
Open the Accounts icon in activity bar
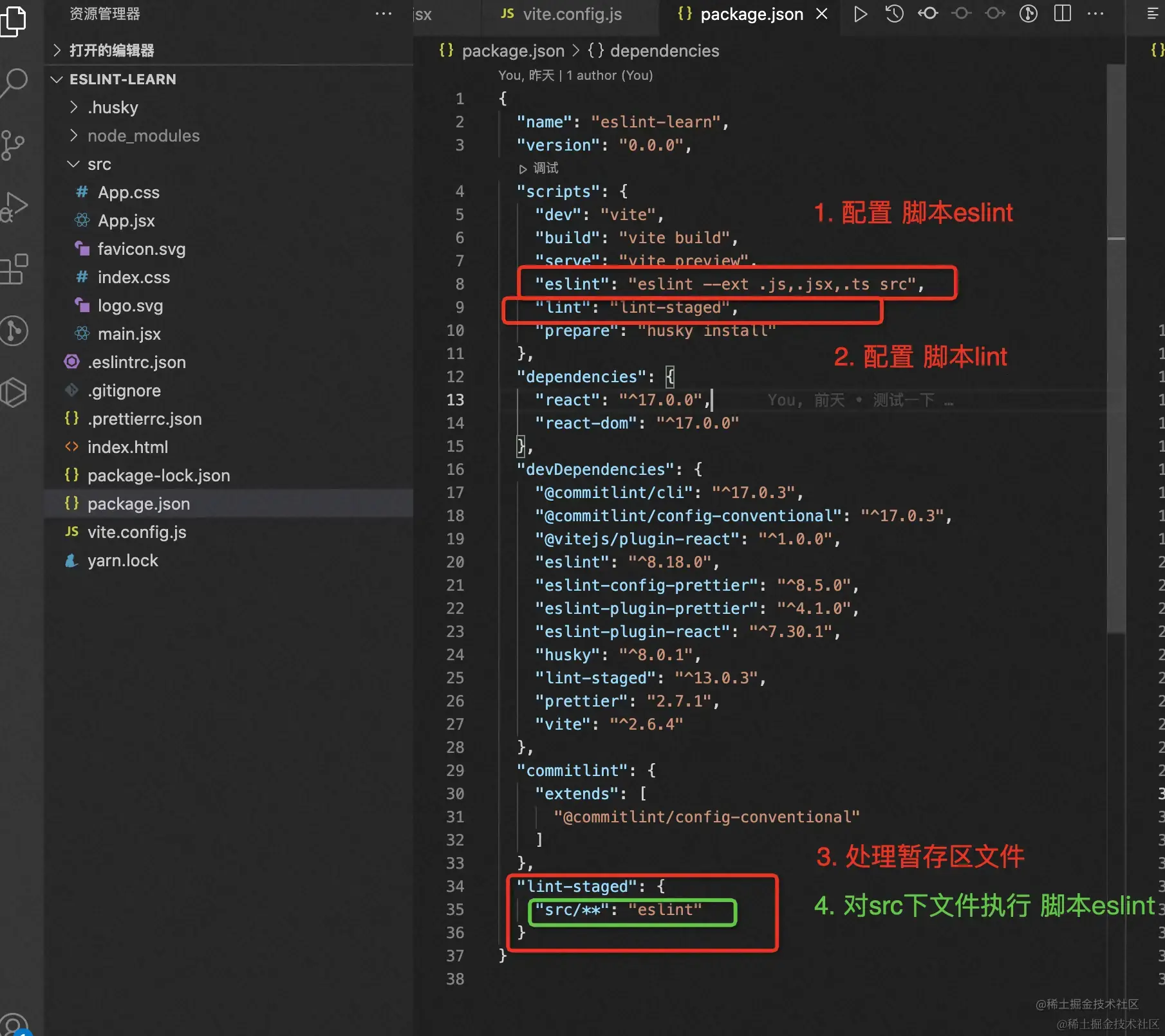pos(14,1024)
